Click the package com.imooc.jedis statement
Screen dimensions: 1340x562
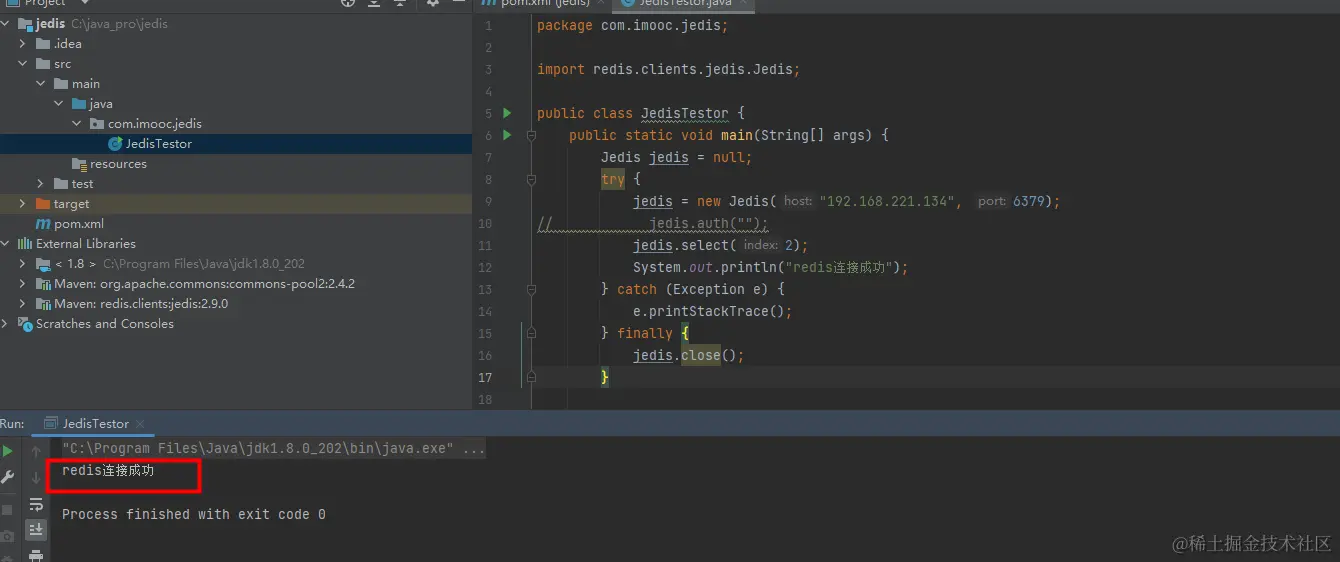633,25
